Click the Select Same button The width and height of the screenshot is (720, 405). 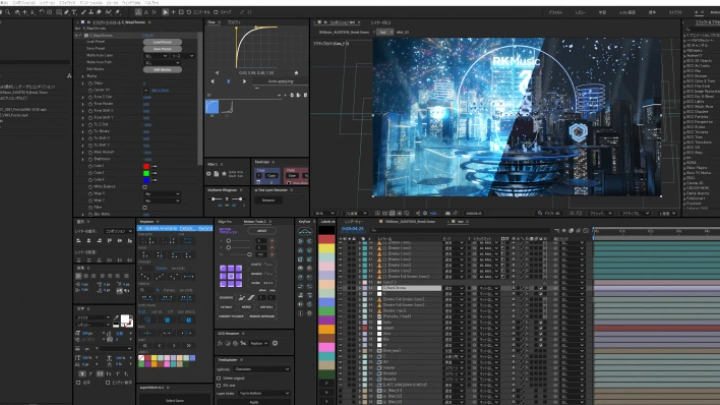click(x=174, y=401)
